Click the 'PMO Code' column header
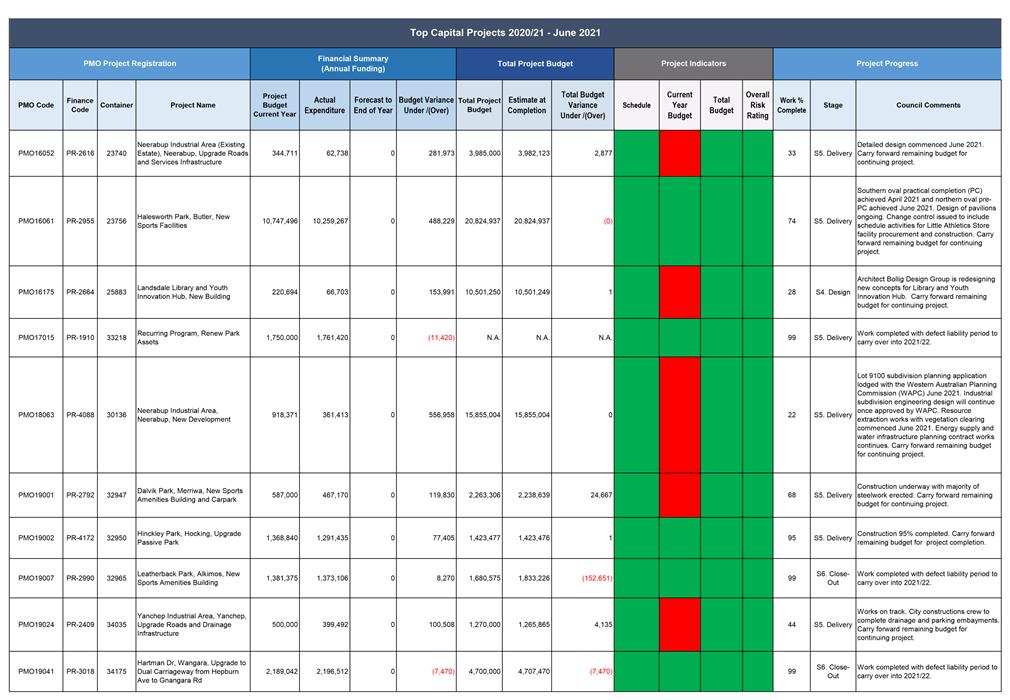 [x=36, y=105]
